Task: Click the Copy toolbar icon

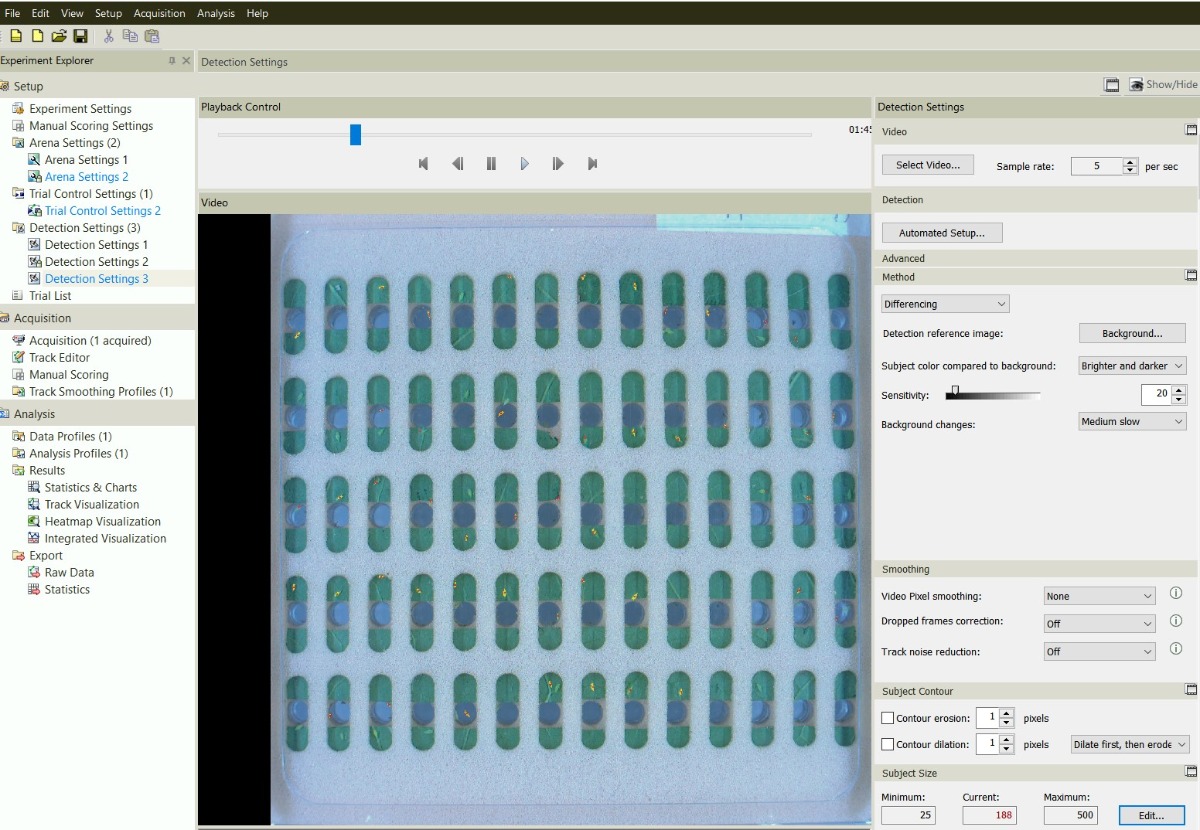Action: (130, 36)
